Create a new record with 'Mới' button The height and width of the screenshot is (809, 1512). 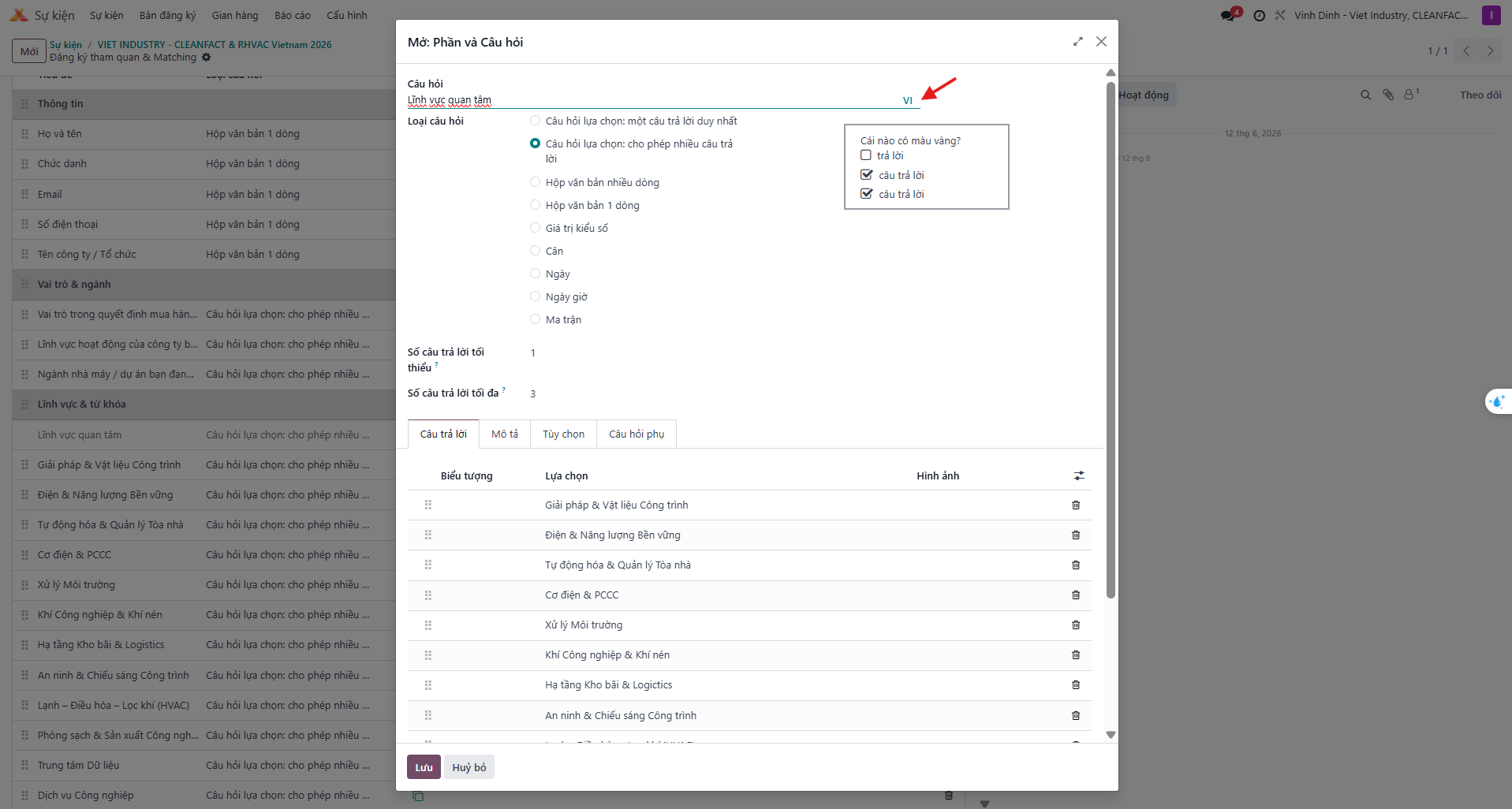click(29, 51)
